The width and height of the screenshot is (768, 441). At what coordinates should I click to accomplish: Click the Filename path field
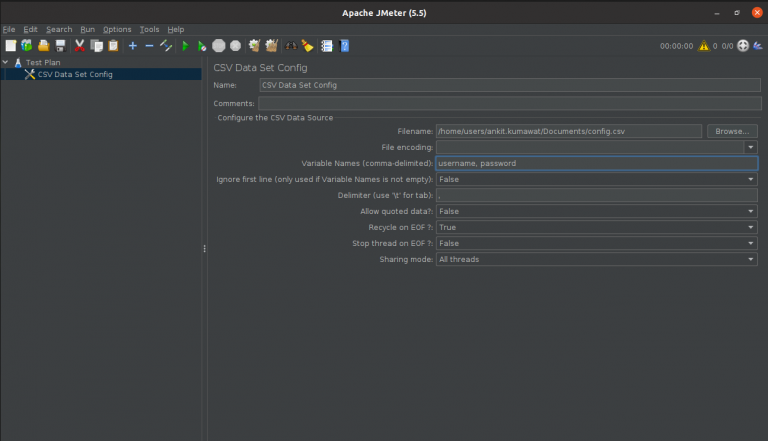[x=569, y=131]
